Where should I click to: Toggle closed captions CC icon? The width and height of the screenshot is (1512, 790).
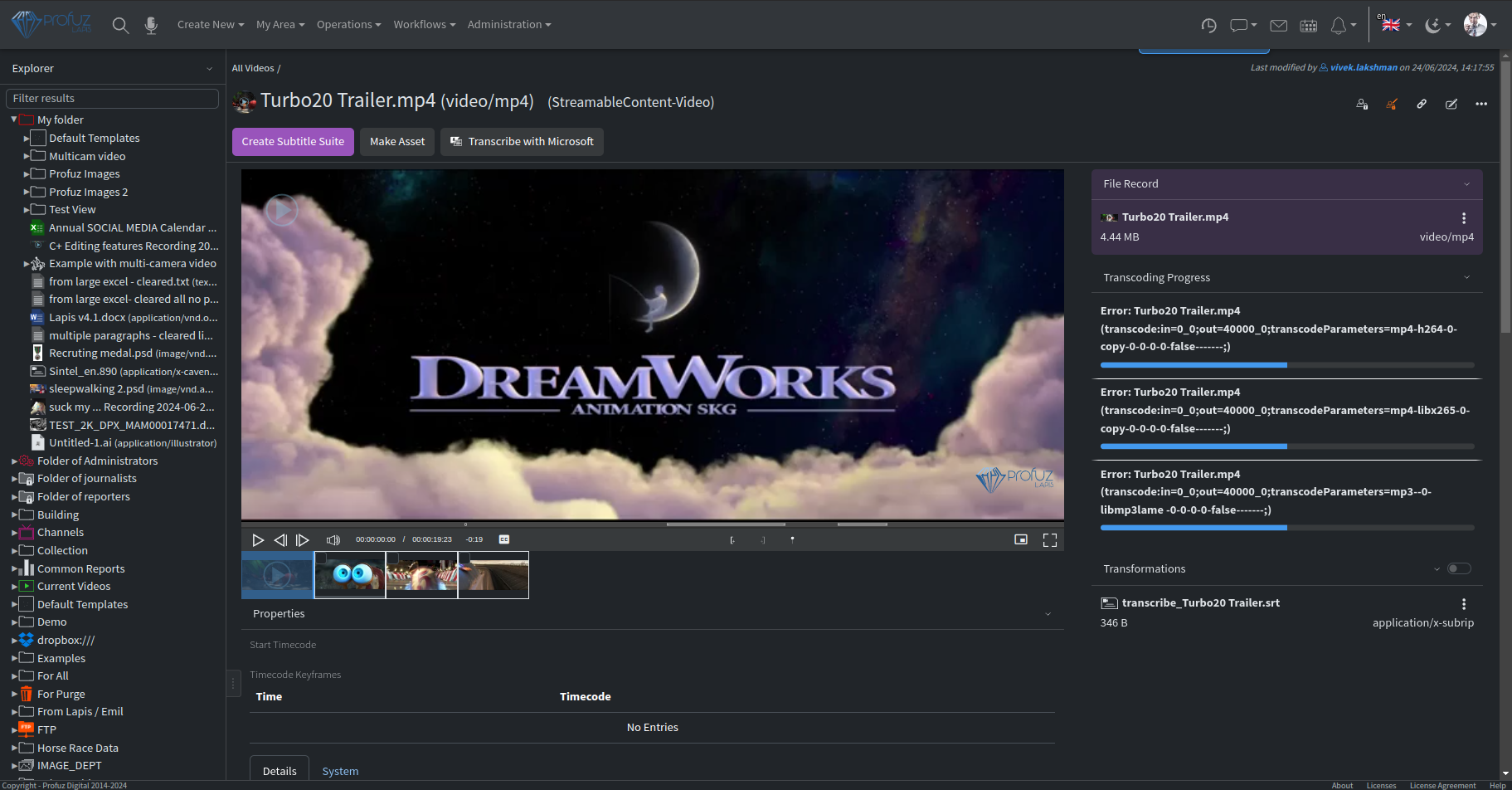pos(503,539)
